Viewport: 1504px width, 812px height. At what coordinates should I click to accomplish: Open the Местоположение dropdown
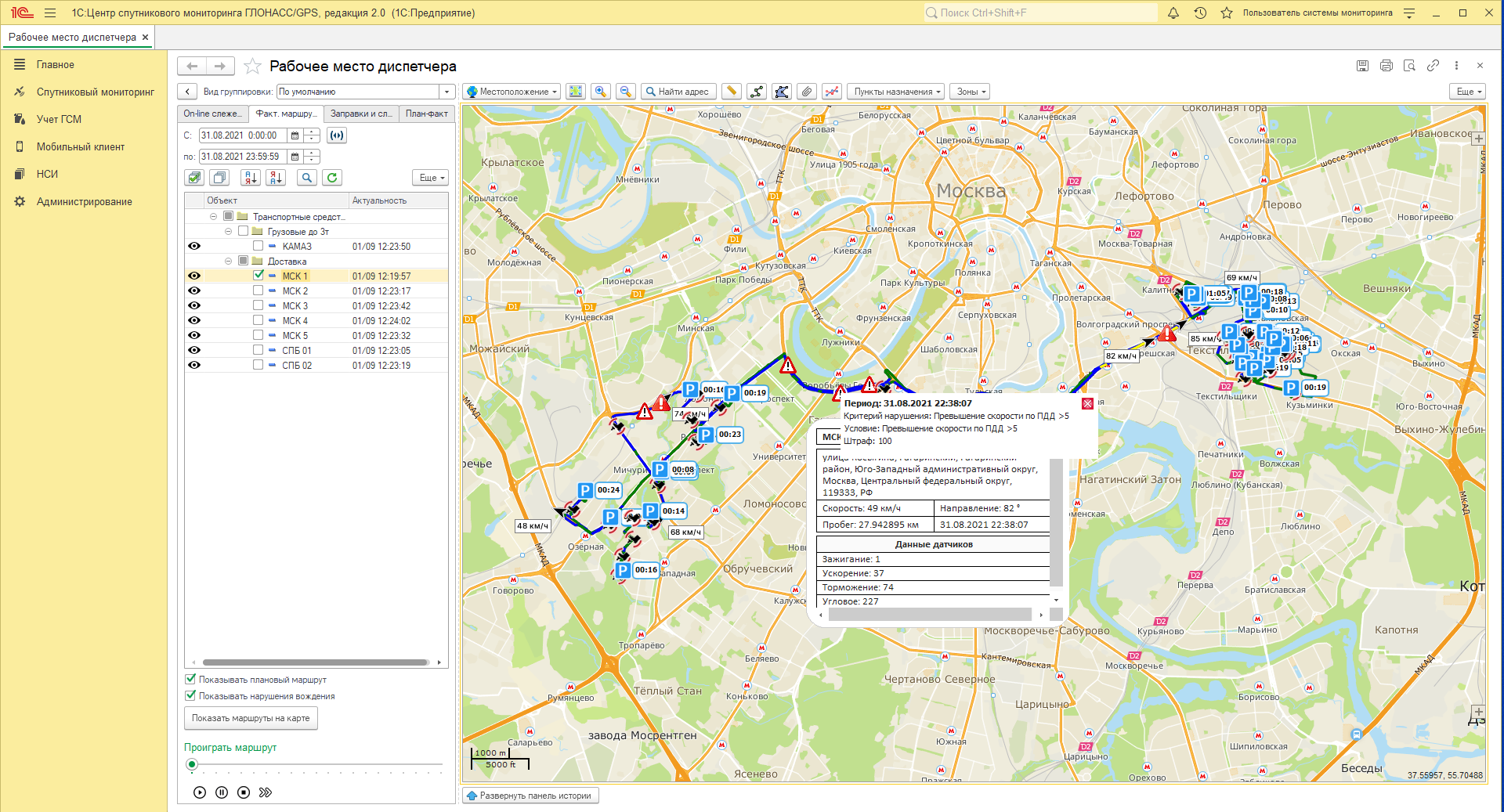[x=512, y=92]
